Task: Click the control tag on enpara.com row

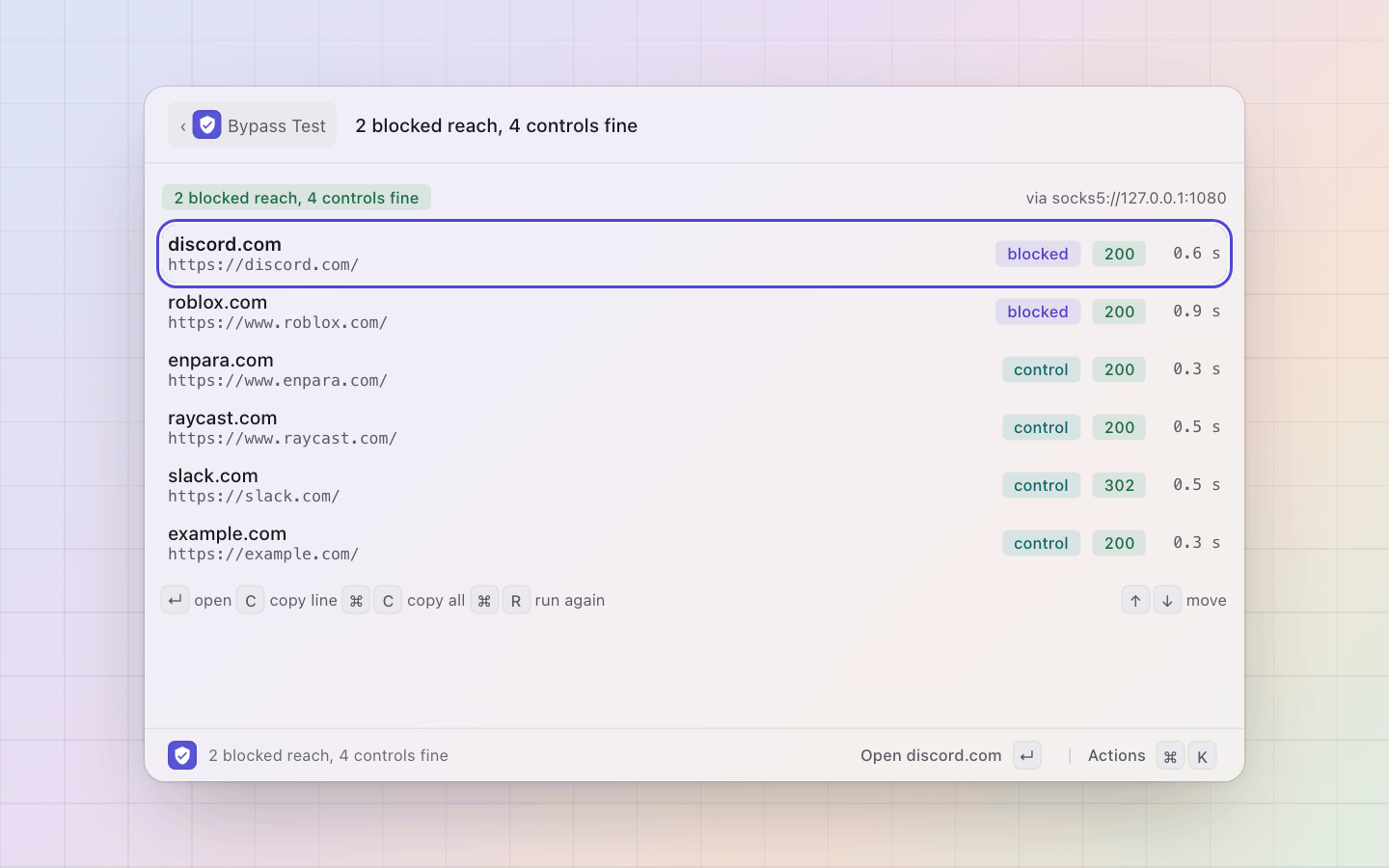Action: (x=1041, y=369)
